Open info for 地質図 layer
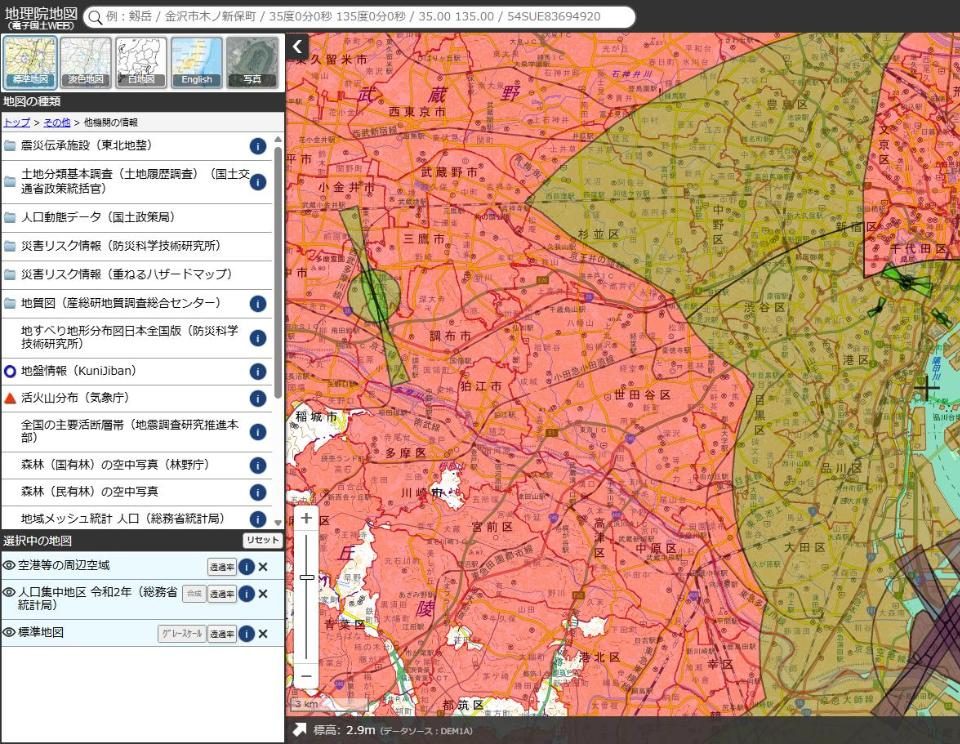The image size is (960, 744). tap(258, 304)
